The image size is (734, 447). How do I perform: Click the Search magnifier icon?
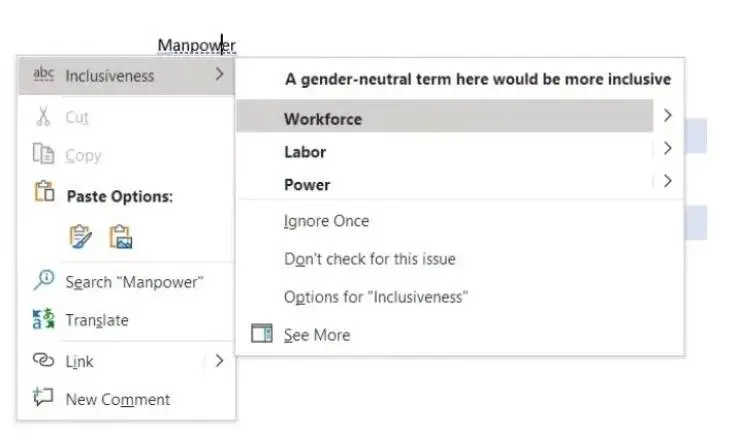tap(43, 281)
